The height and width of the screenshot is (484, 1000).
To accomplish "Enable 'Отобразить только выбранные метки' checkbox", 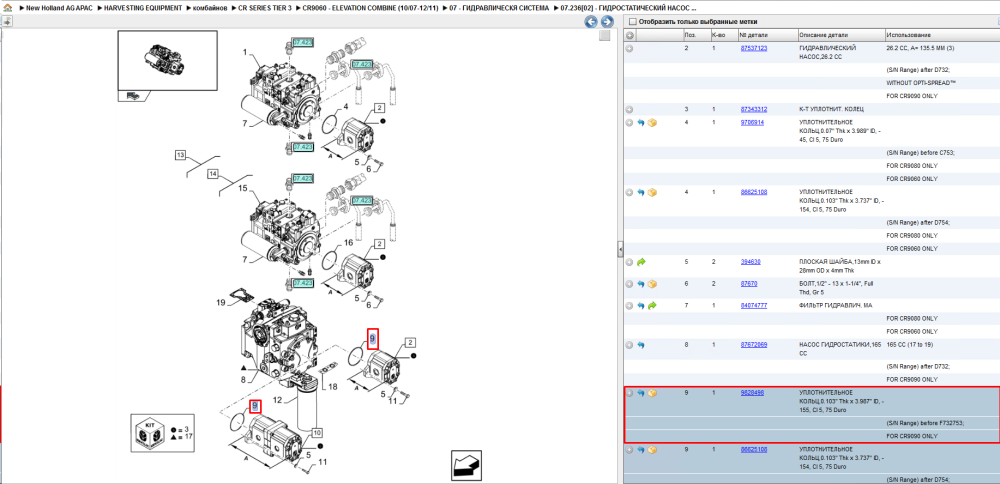I will coord(632,22).
